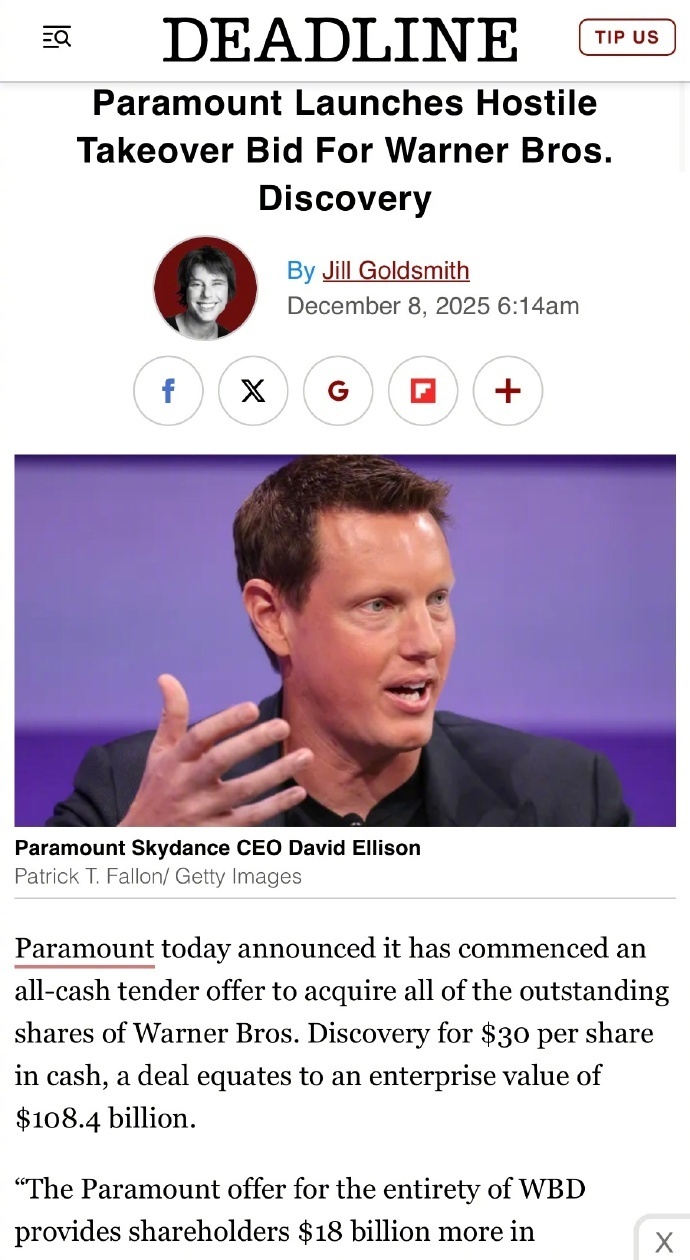690x1260 pixels.
Task: Click the Paramount hostile takeover headline
Action: [x=345, y=150]
